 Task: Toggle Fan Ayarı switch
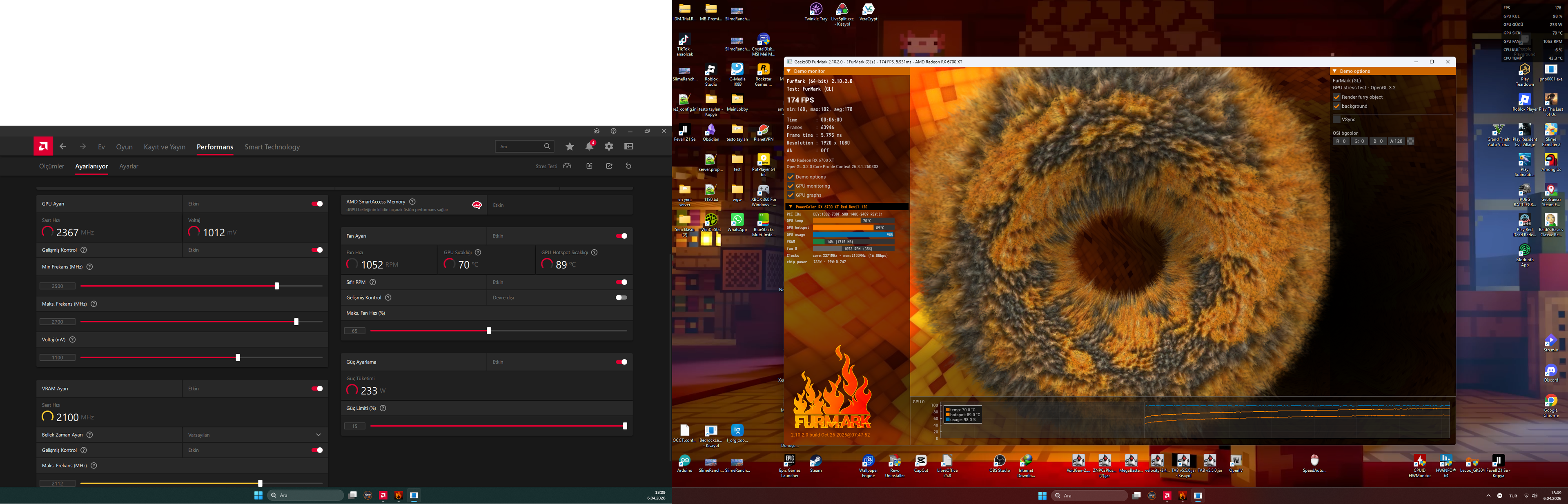click(x=621, y=235)
